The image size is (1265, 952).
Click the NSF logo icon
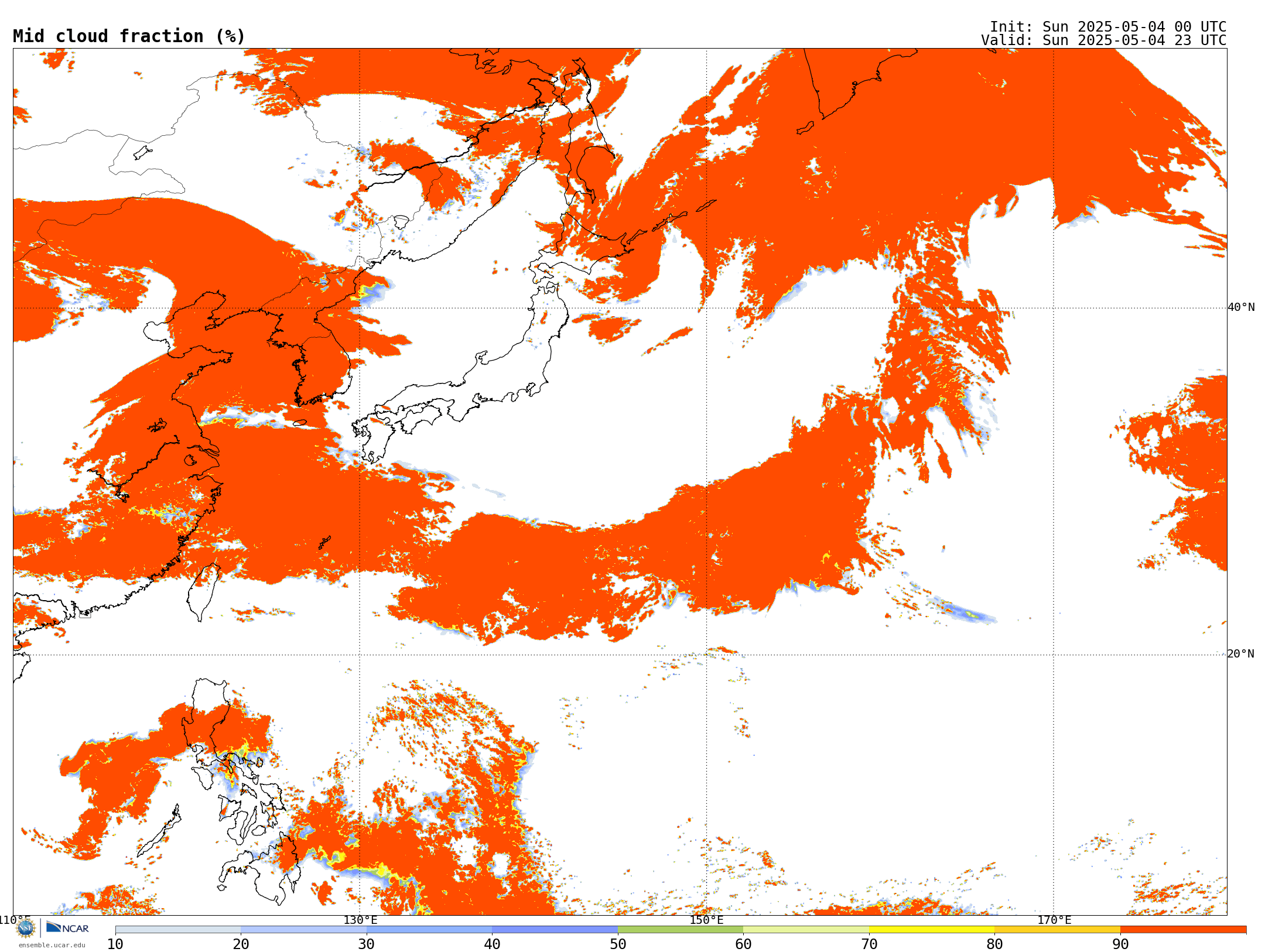pyautogui.click(x=26, y=928)
